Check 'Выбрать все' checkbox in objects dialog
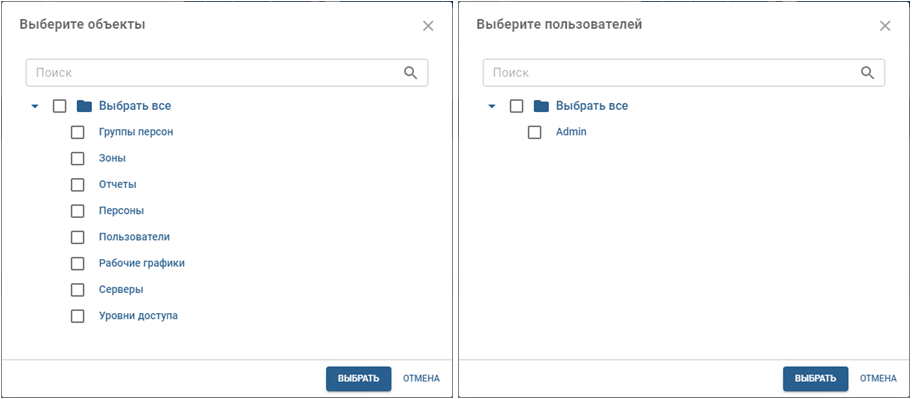Screen dimensions: 912x399 coord(59,106)
